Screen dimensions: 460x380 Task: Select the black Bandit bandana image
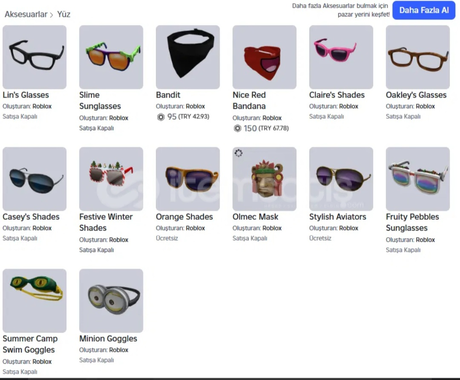tap(188, 57)
